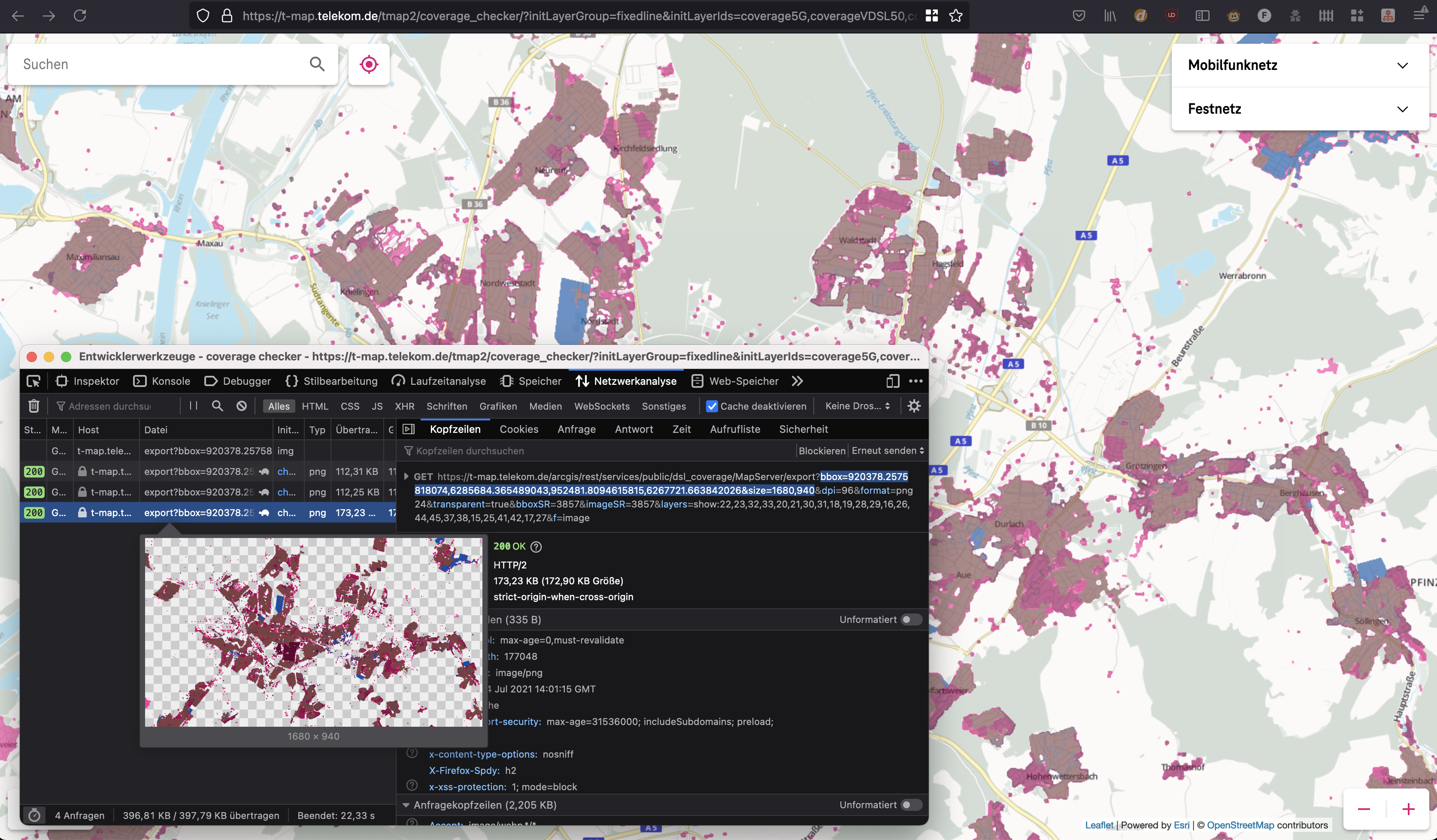The image size is (1437, 840).
Task: Bookmark this page with the star icon
Action: [x=956, y=16]
